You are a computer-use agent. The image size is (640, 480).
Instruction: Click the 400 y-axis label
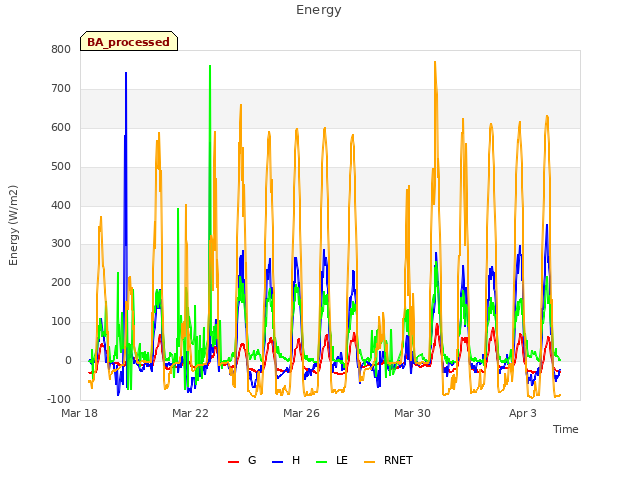coord(61,205)
